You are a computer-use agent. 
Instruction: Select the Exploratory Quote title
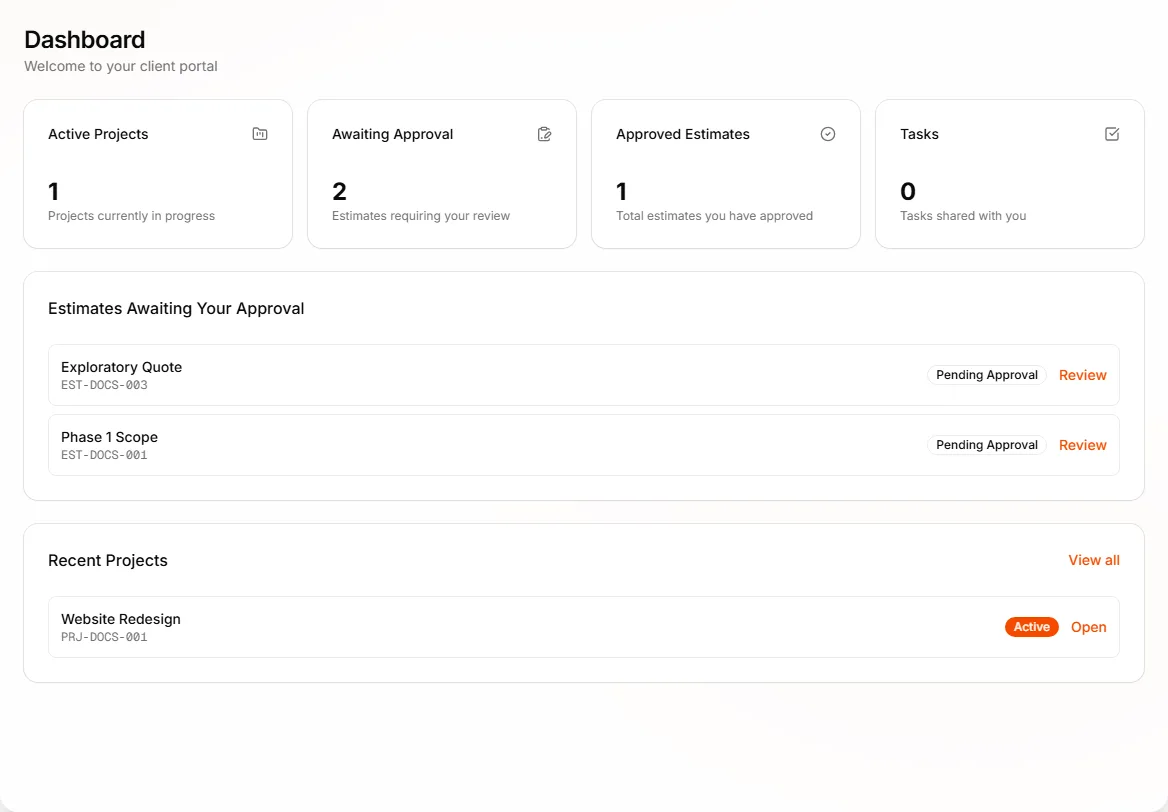pos(121,367)
